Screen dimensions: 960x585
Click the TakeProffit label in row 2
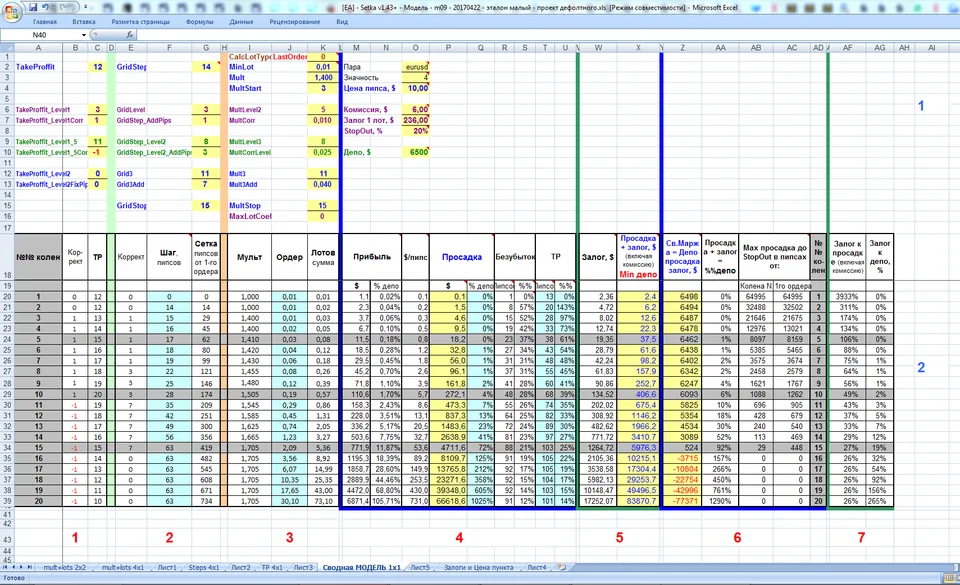(x=36, y=67)
